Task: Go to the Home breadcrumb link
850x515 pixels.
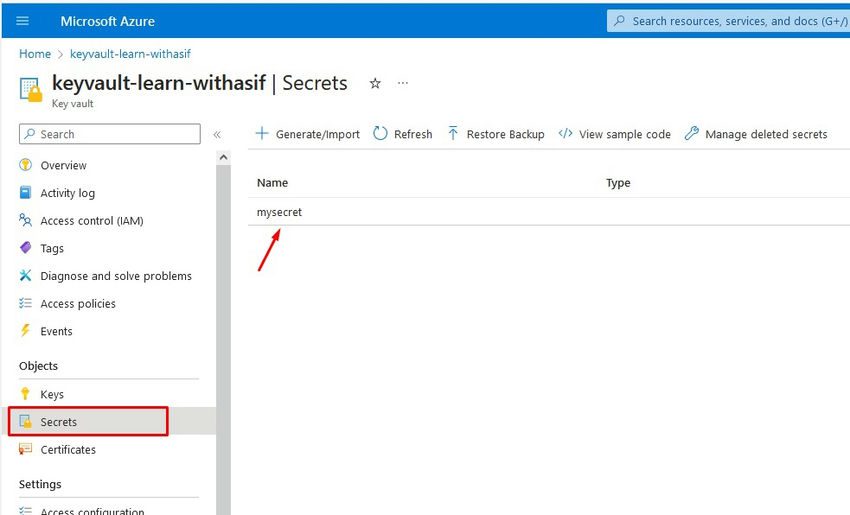Action: pos(35,54)
